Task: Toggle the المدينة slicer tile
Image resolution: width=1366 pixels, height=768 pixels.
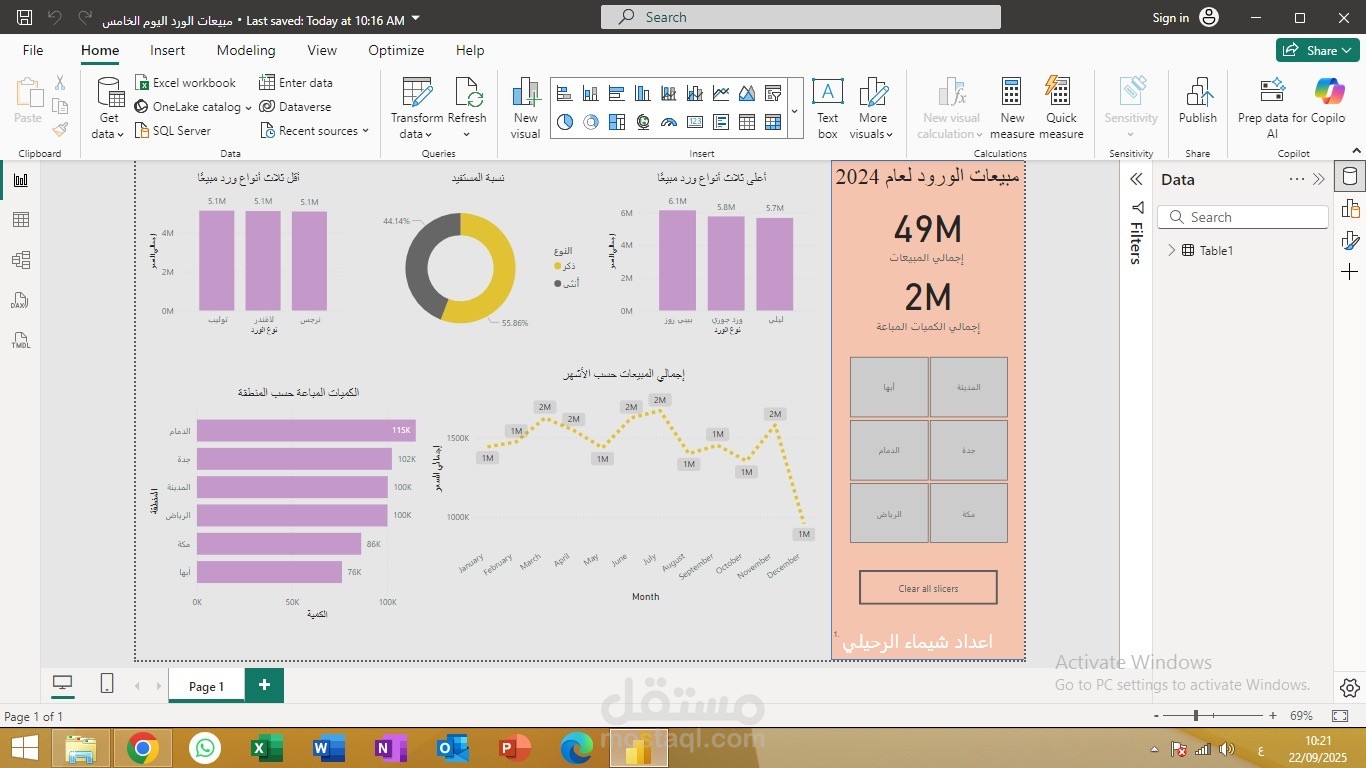Action: tap(969, 387)
